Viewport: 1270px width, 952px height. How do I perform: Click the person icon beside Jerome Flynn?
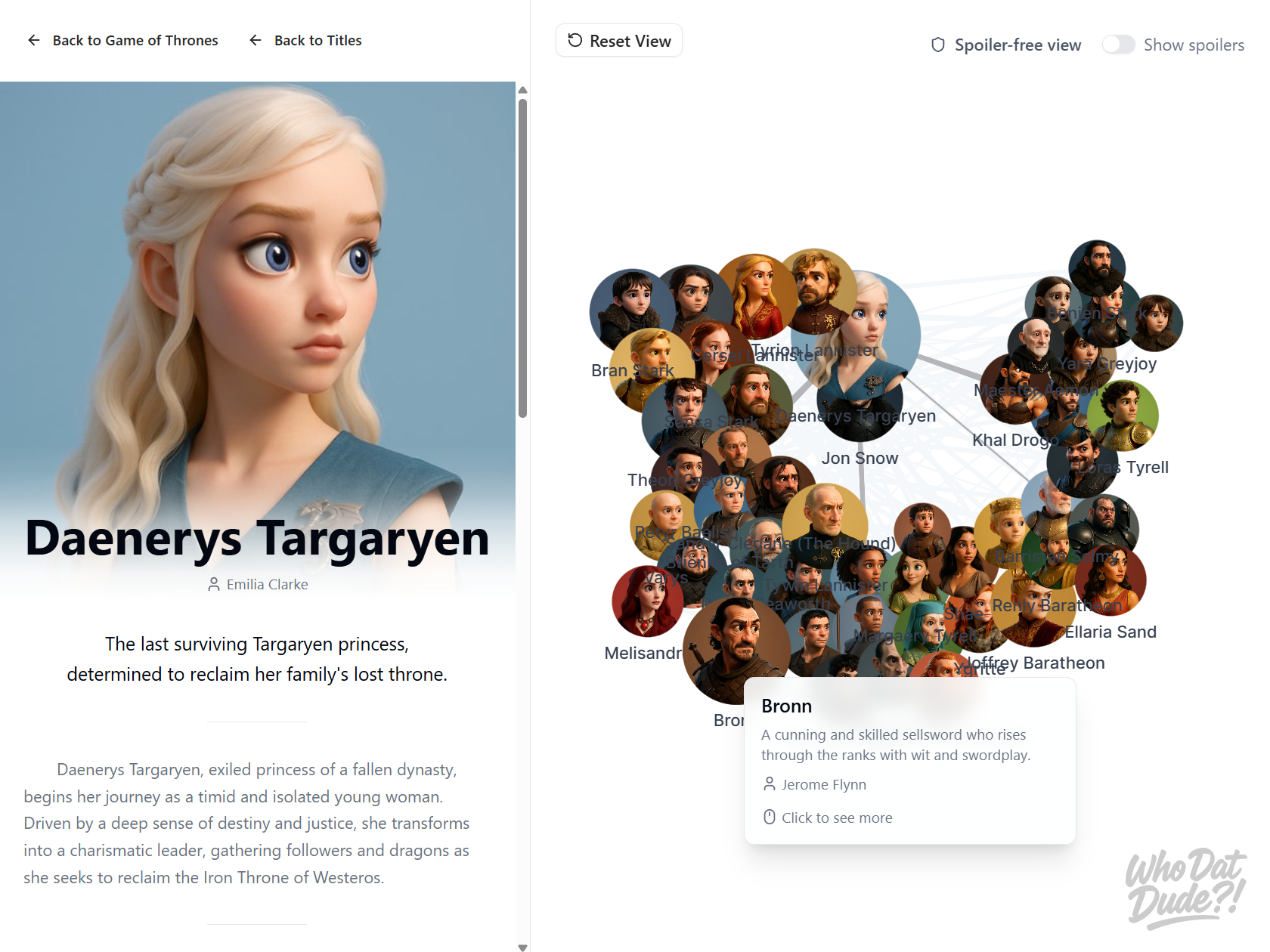[x=769, y=784]
